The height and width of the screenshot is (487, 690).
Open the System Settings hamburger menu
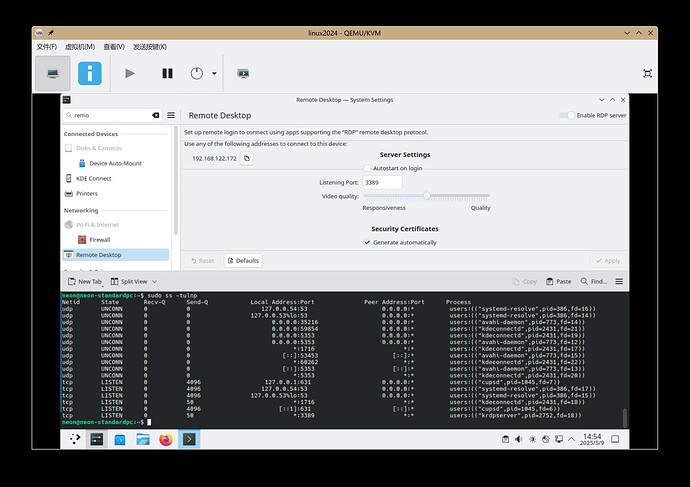tap(171, 115)
